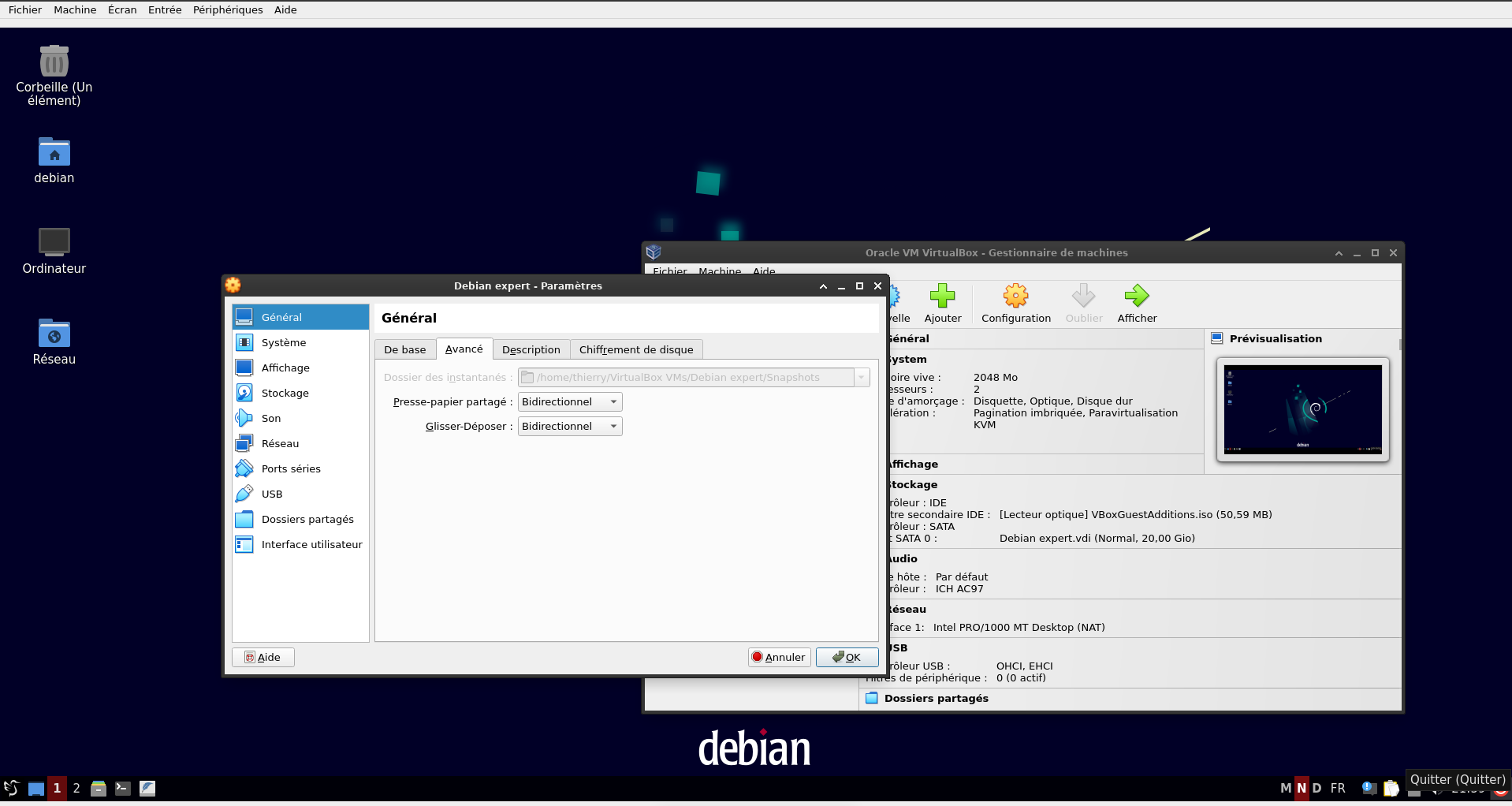Open the top Machine menu of the VM window
Image resolution: width=1512 pixels, height=806 pixels.
pyautogui.click(x=75, y=9)
